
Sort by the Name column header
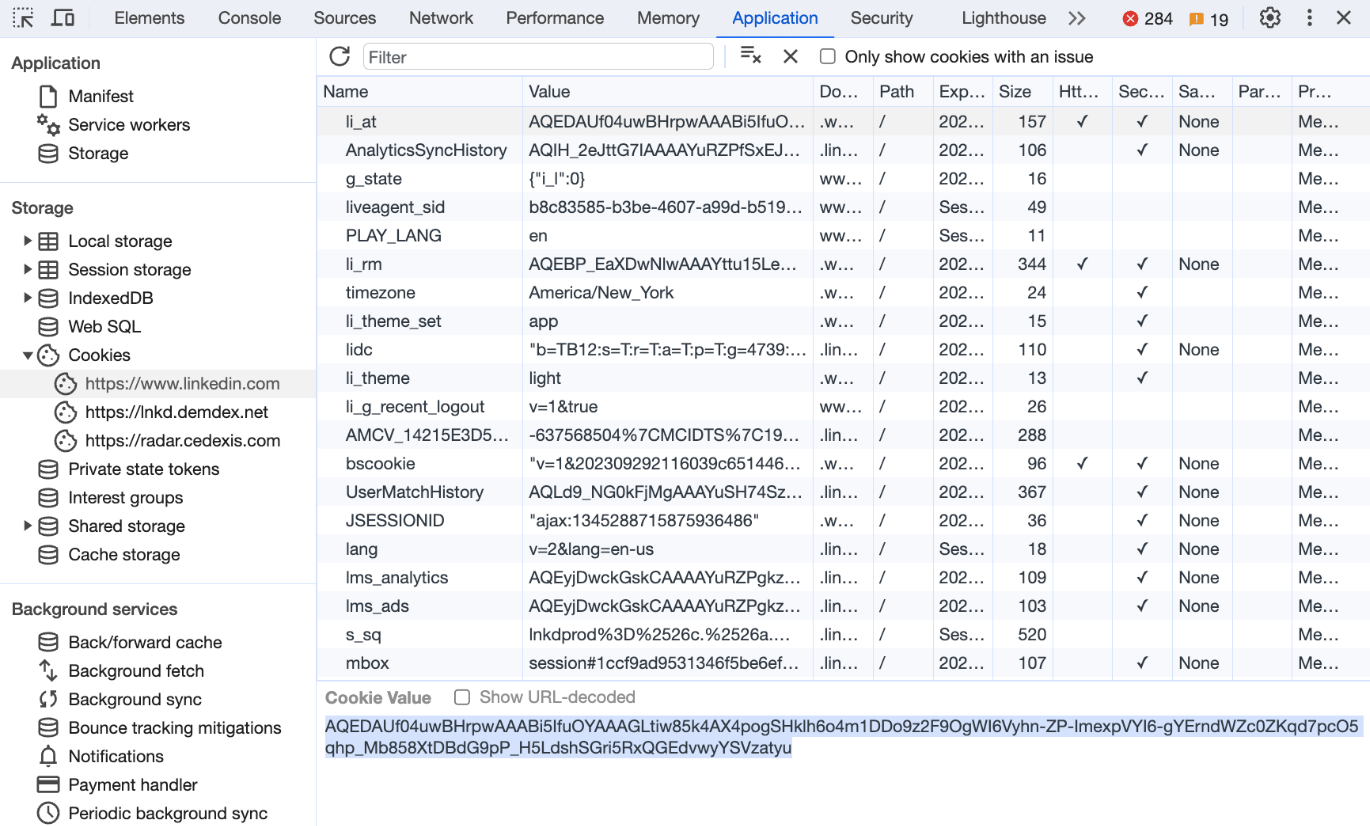[420, 92]
